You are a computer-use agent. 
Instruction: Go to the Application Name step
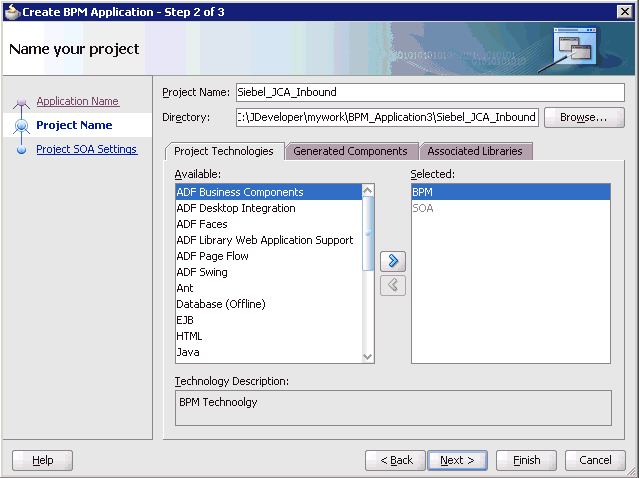[x=77, y=101]
